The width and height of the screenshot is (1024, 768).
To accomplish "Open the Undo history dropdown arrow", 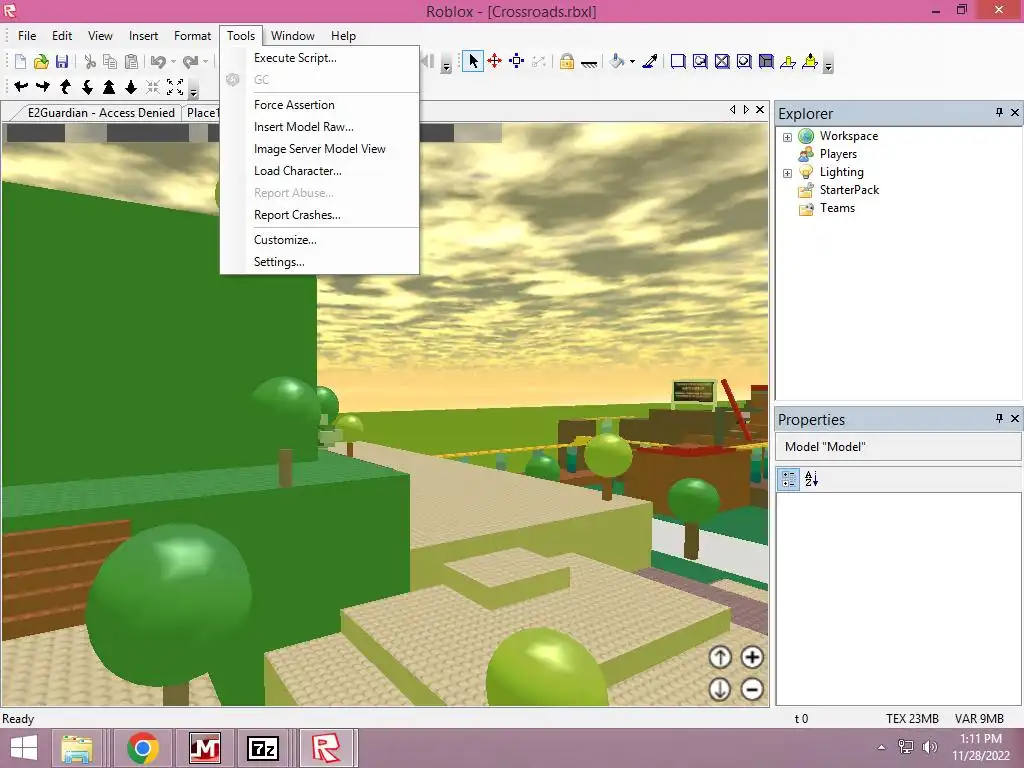I will pos(173,62).
